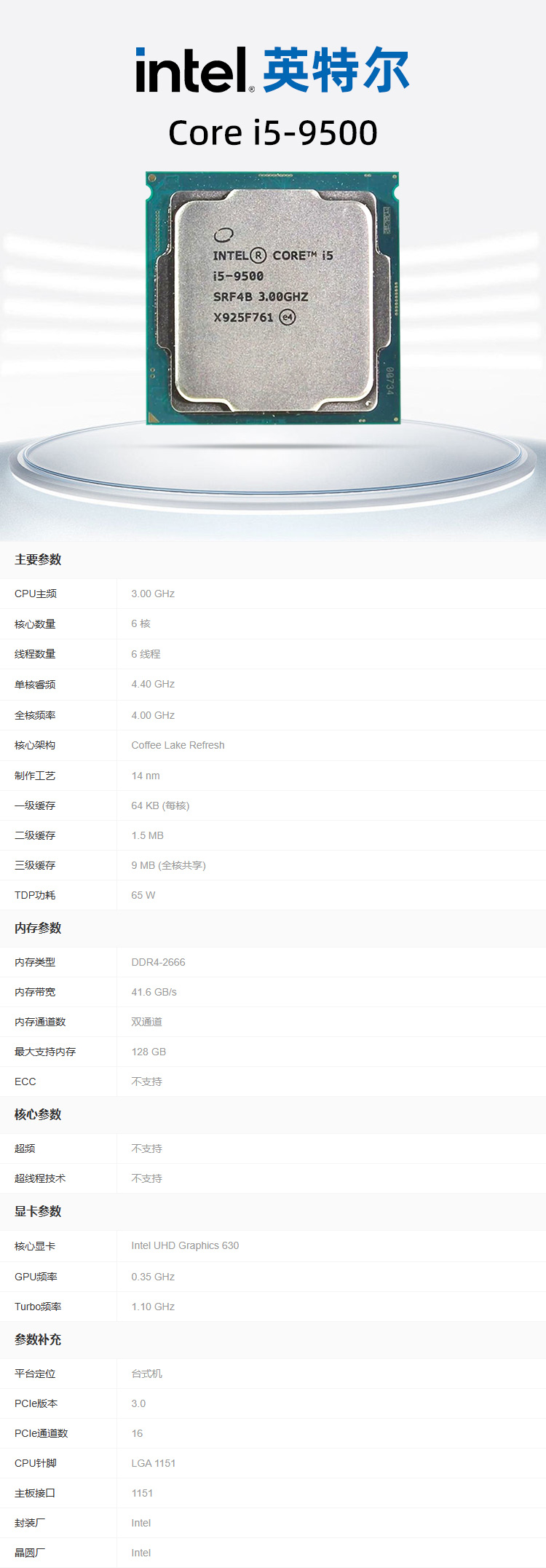The width and height of the screenshot is (546, 1568).
Task: Select the 0.35 GHz value
Action: point(153,1277)
